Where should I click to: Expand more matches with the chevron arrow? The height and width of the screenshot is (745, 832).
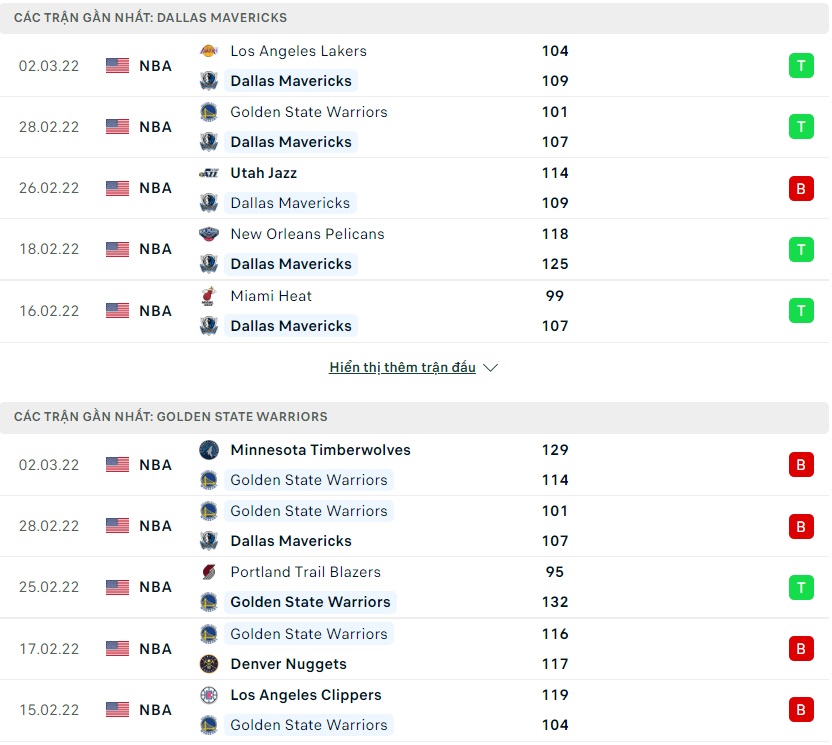pyautogui.click(x=490, y=368)
